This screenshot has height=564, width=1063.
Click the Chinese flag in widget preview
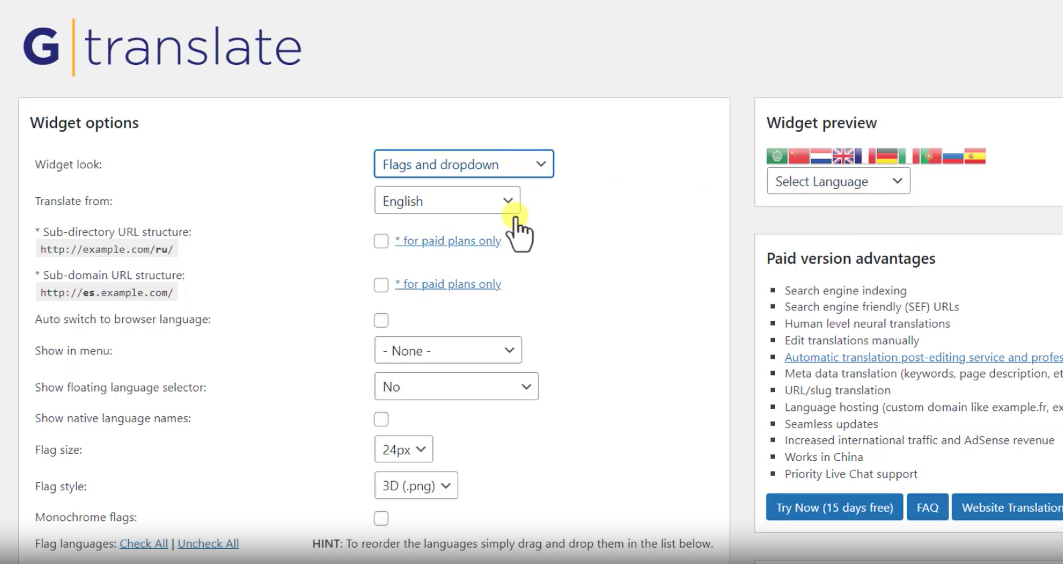coord(799,156)
